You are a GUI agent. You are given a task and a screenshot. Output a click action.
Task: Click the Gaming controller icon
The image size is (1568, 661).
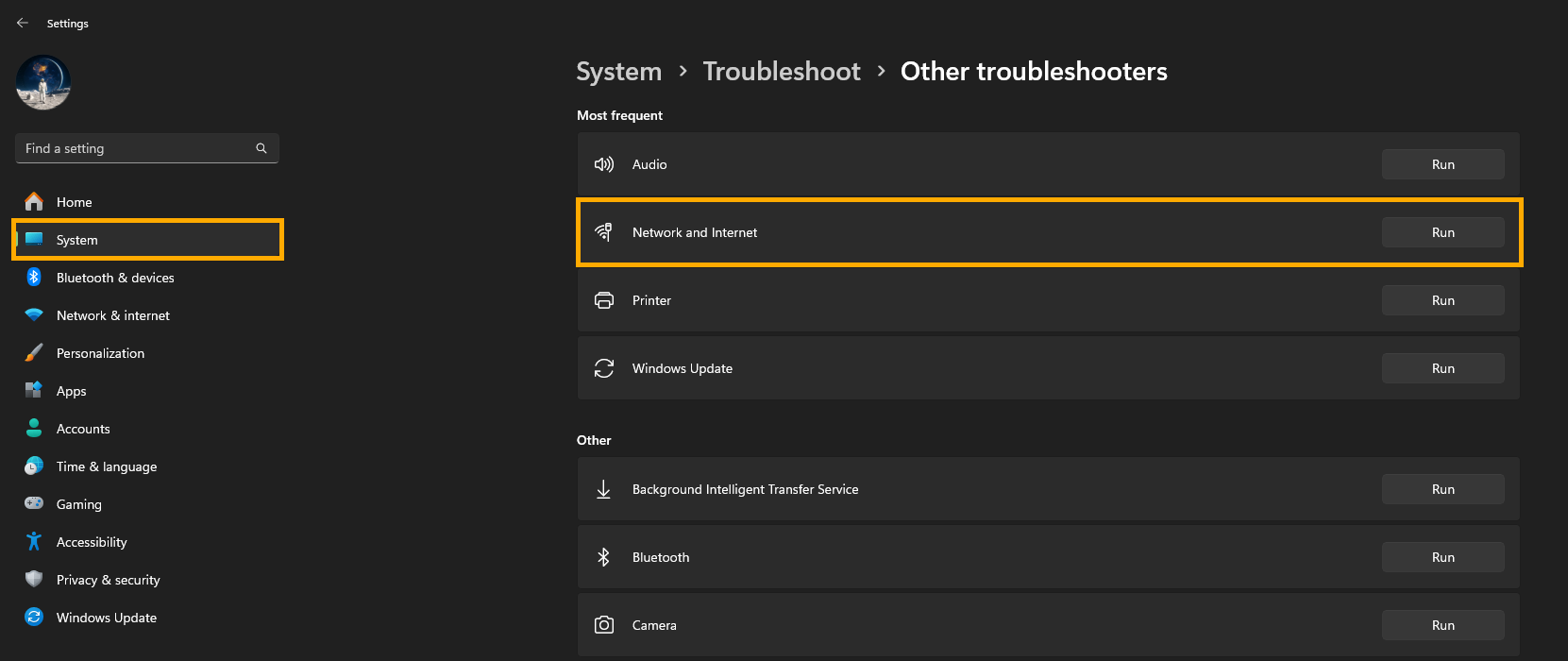click(34, 503)
